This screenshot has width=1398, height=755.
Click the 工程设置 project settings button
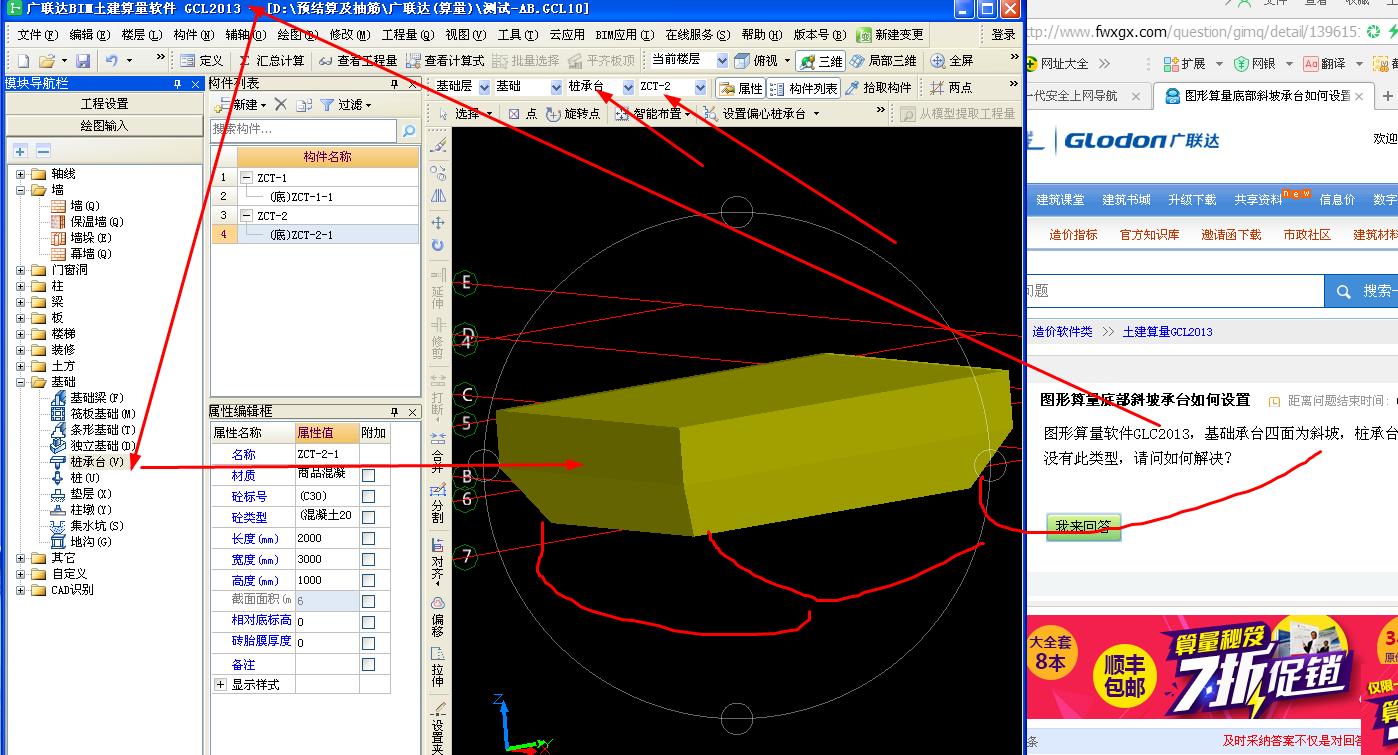(104, 104)
